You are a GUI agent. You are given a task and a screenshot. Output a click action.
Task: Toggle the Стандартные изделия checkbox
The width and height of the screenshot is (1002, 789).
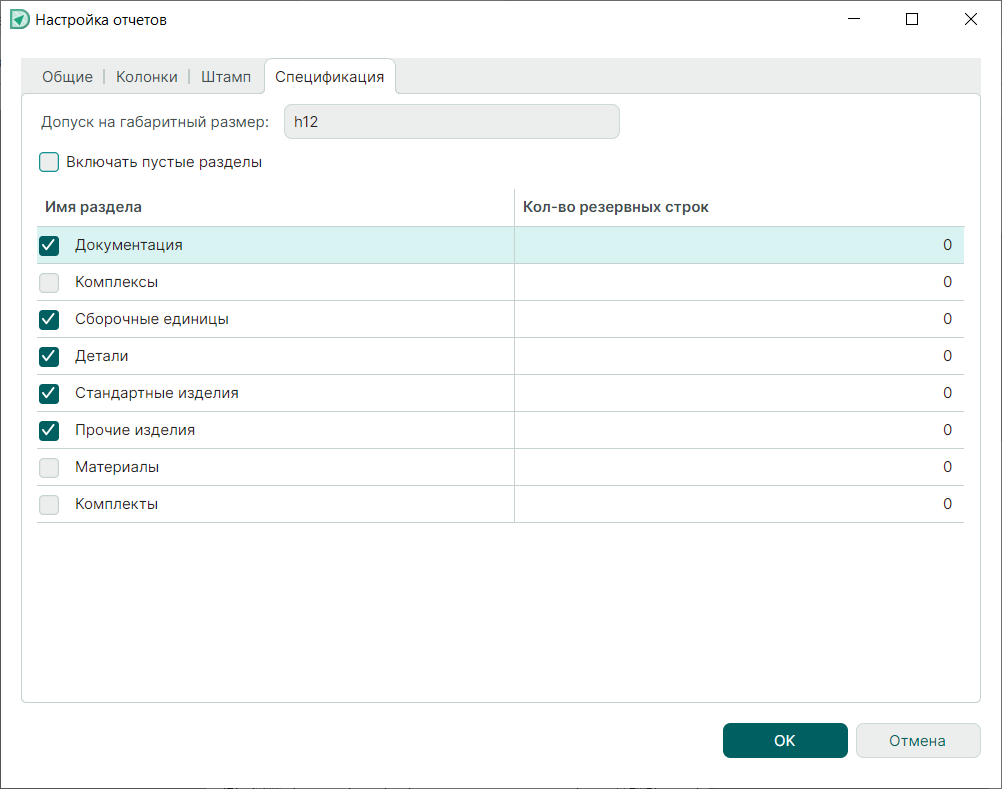pyautogui.click(x=49, y=393)
